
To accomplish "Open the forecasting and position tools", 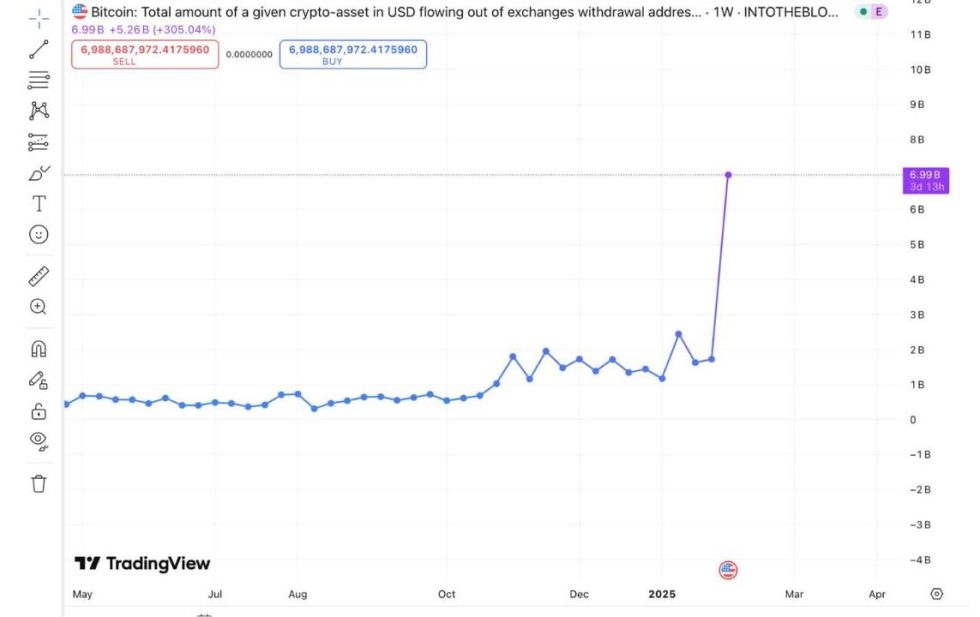I will (x=39, y=141).
